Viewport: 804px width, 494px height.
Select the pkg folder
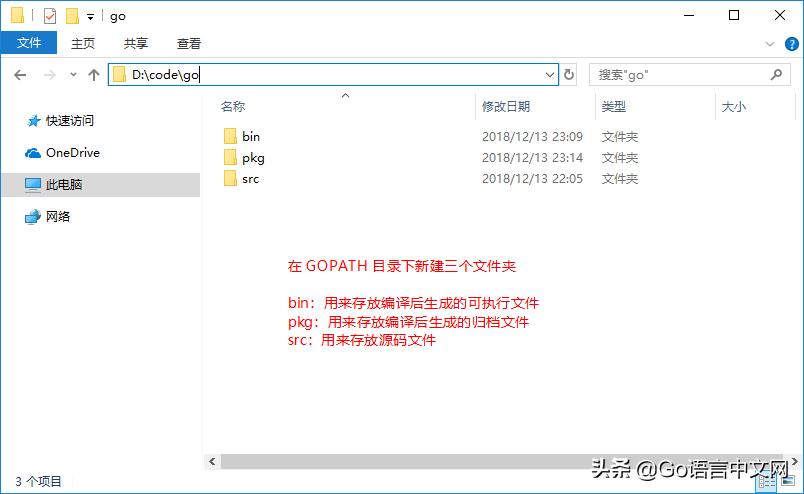253,158
